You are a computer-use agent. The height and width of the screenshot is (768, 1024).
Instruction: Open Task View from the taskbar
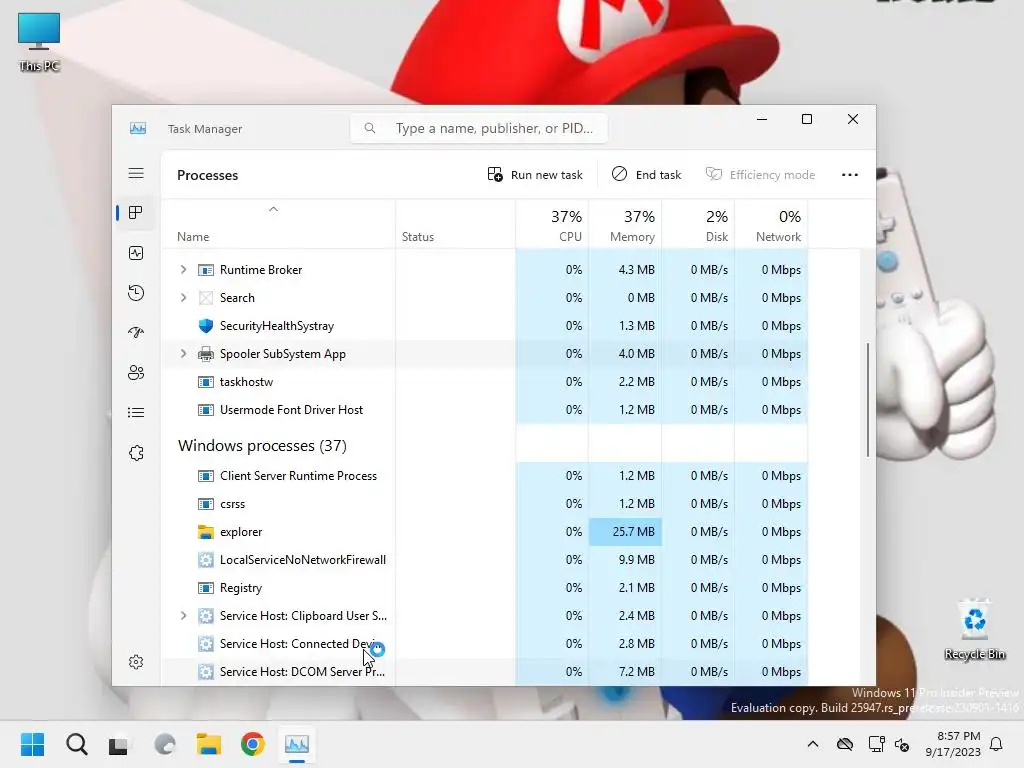pyautogui.click(x=119, y=745)
